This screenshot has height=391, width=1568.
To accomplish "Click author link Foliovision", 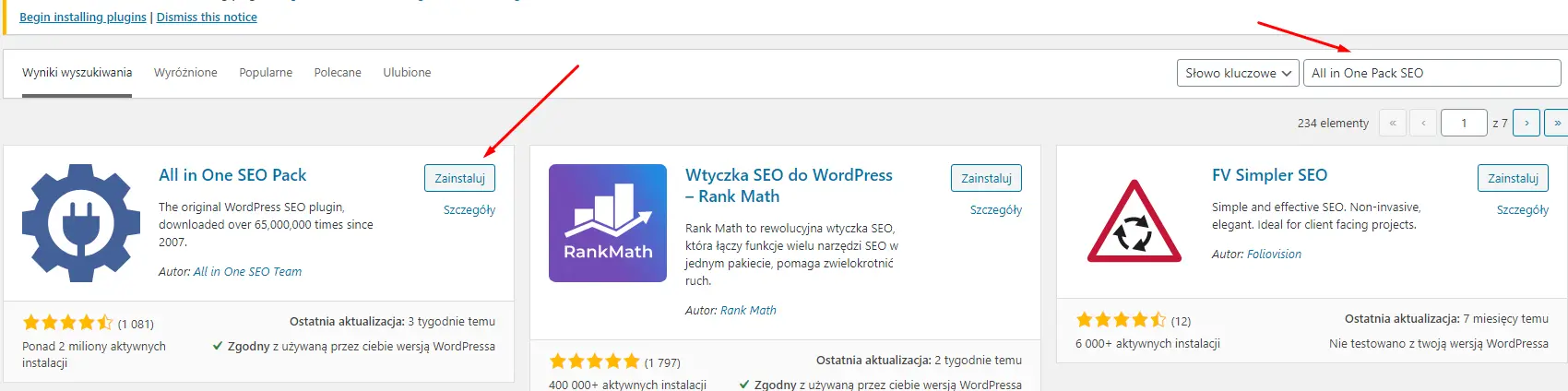I will 1274,255.
